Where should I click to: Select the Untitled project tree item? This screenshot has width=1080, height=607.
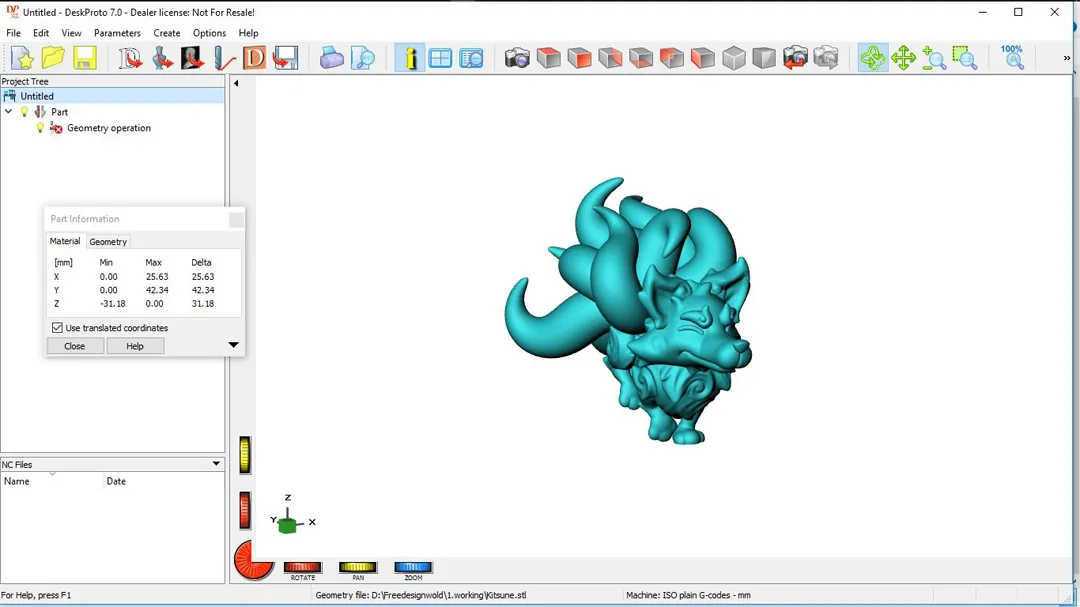coord(37,96)
